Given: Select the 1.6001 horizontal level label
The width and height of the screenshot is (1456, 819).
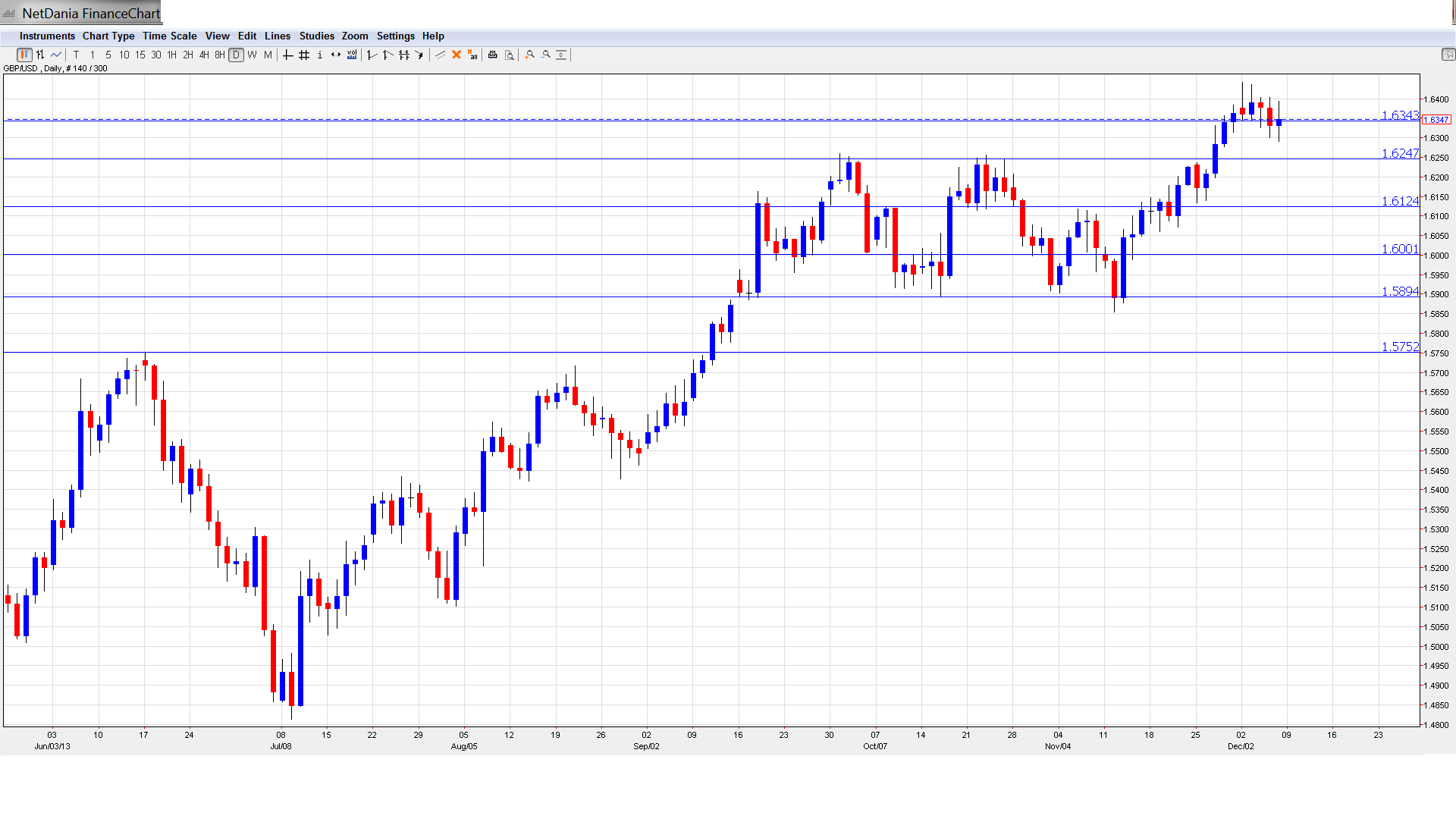Looking at the screenshot, I should [1400, 249].
